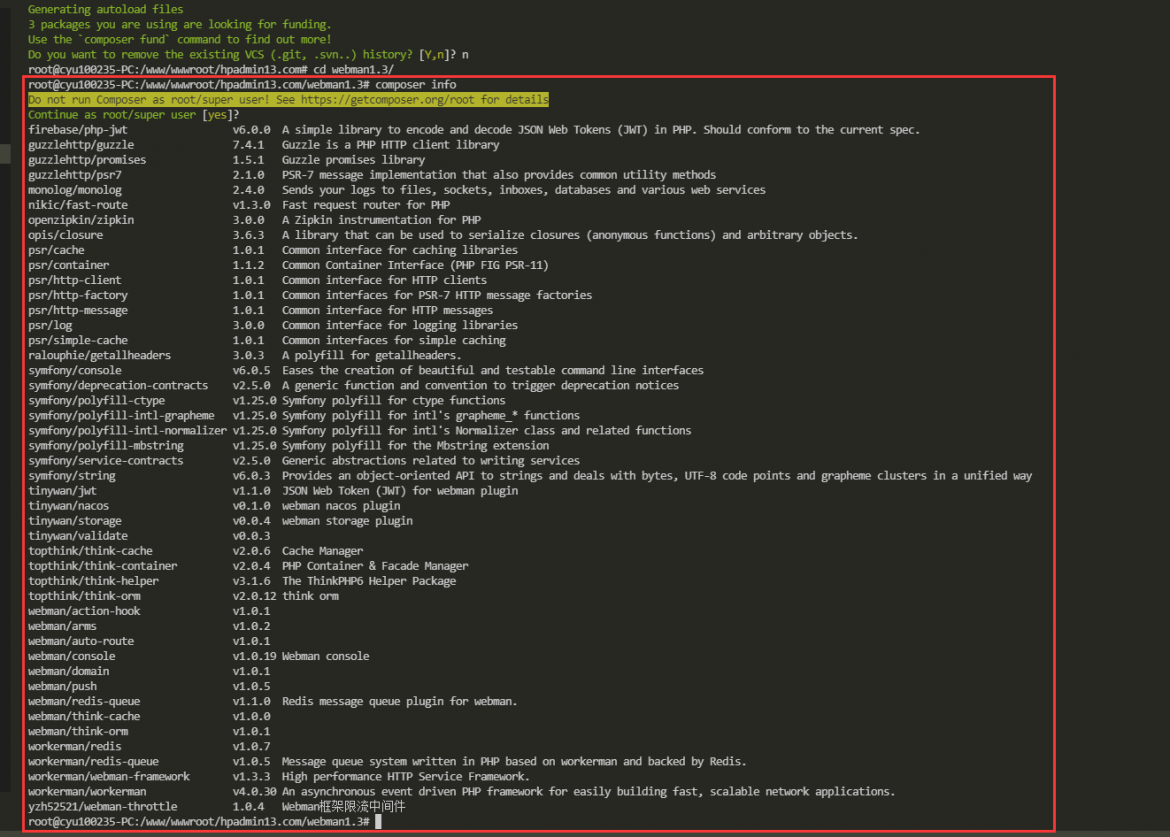Select symfony/polyfill-mbstring package name
This screenshot has width=1170, height=837.
(x=106, y=445)
